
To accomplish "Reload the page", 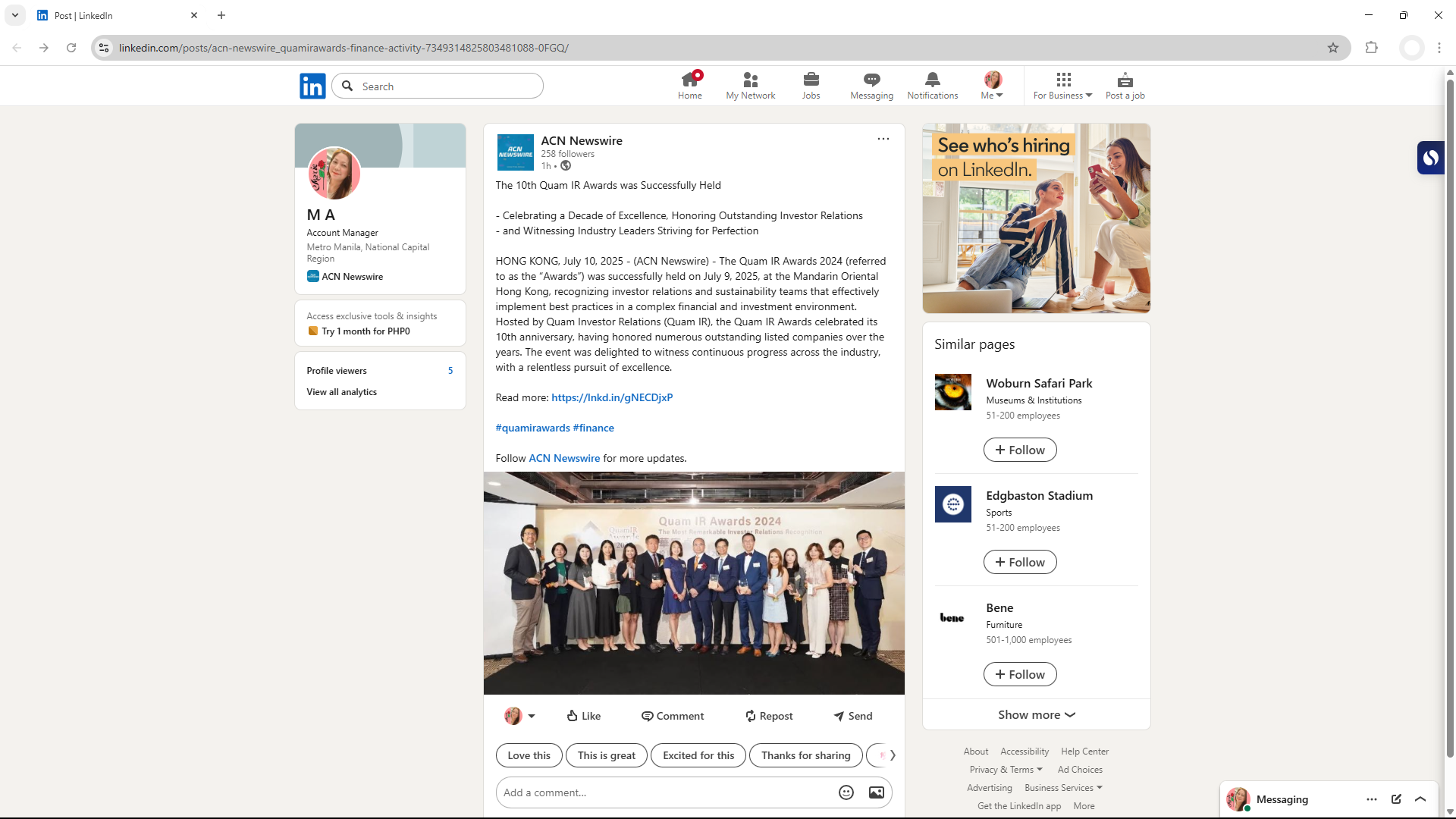I will 71,48.
